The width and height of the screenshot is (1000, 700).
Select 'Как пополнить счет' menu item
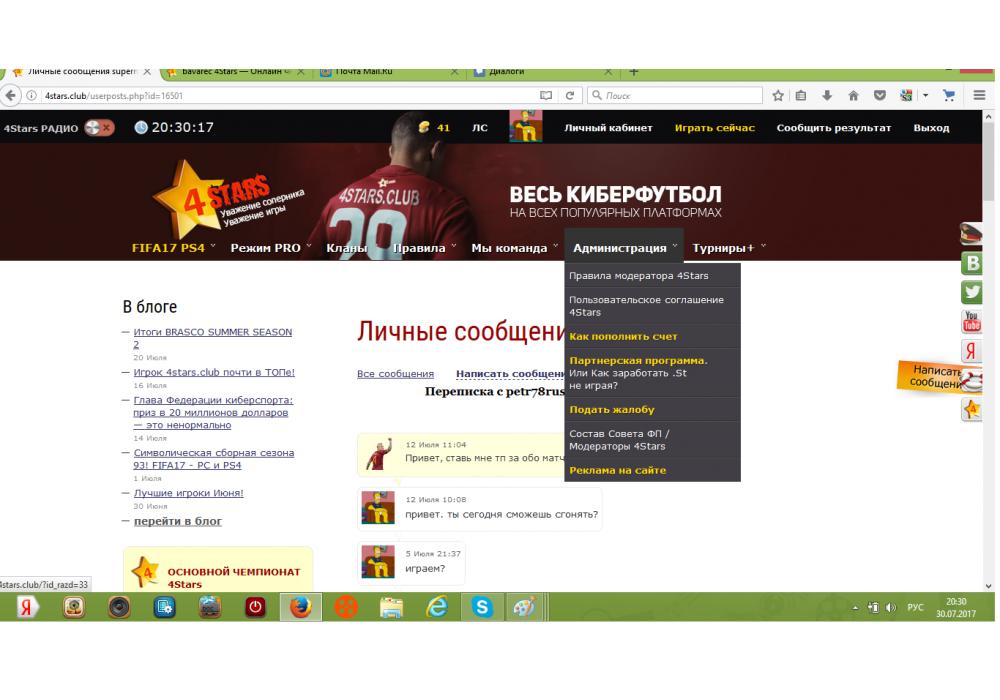coord(623,337)
